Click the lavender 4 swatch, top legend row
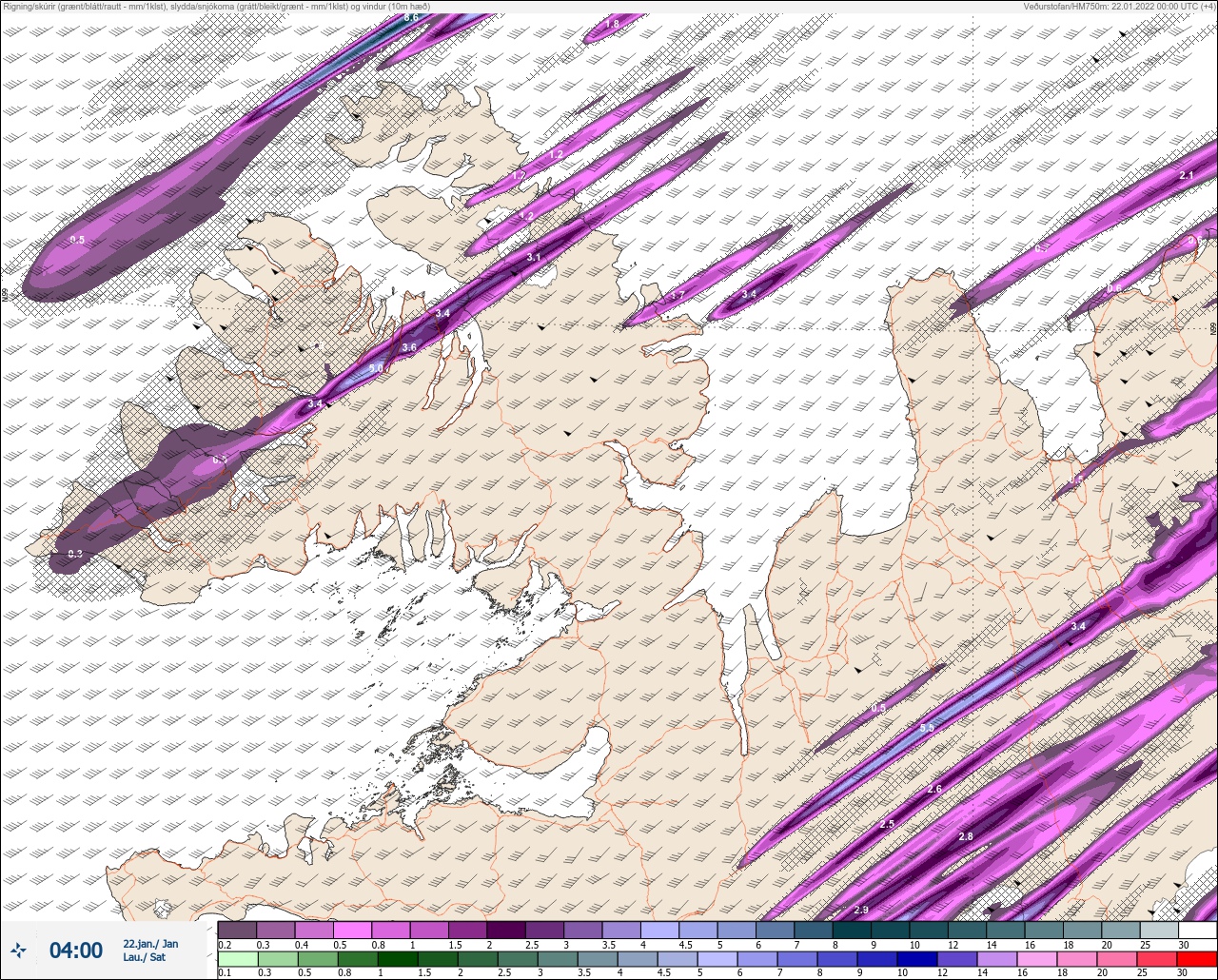The image size is (1218, 980). pos(659,930)
